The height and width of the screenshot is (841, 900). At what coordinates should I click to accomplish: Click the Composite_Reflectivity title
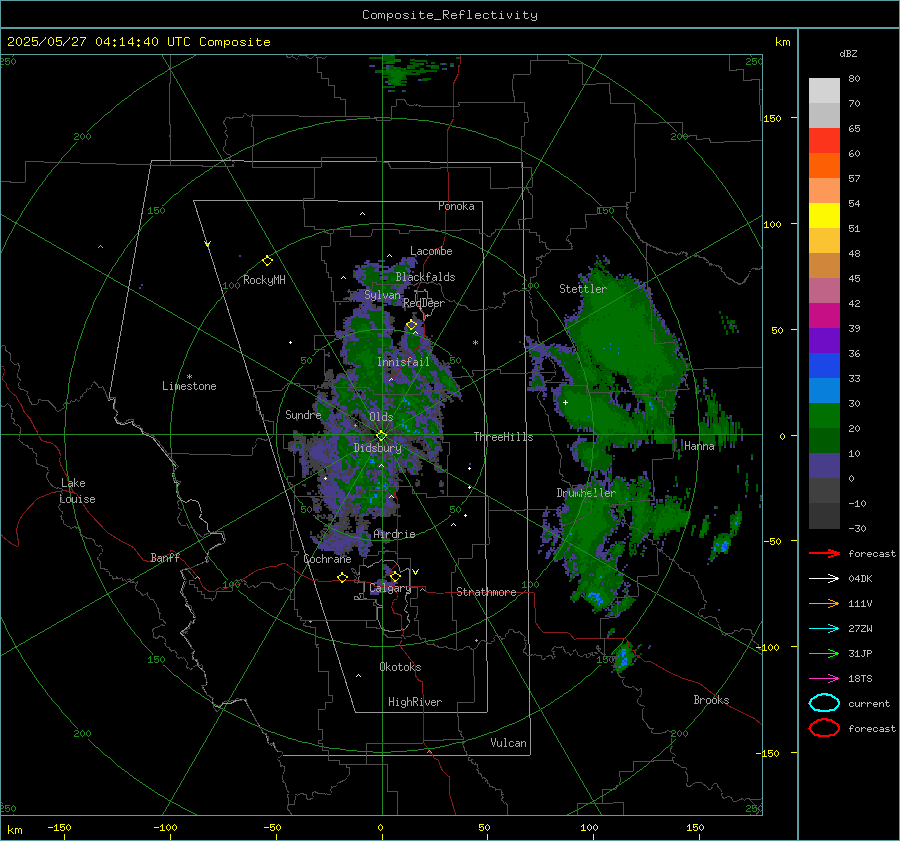[449, 15]
